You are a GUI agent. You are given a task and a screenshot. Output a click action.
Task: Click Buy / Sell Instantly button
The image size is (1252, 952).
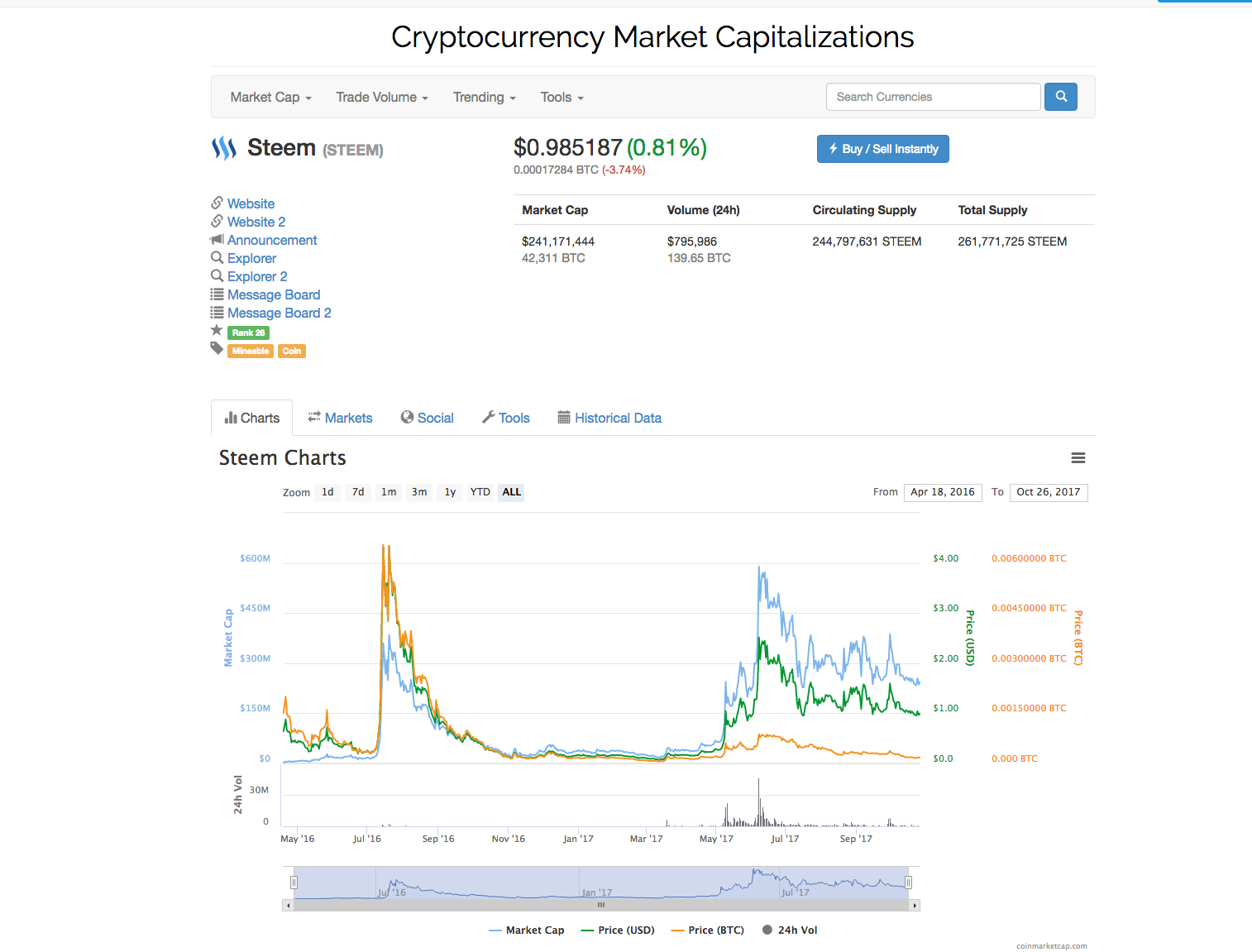[883, 149]
